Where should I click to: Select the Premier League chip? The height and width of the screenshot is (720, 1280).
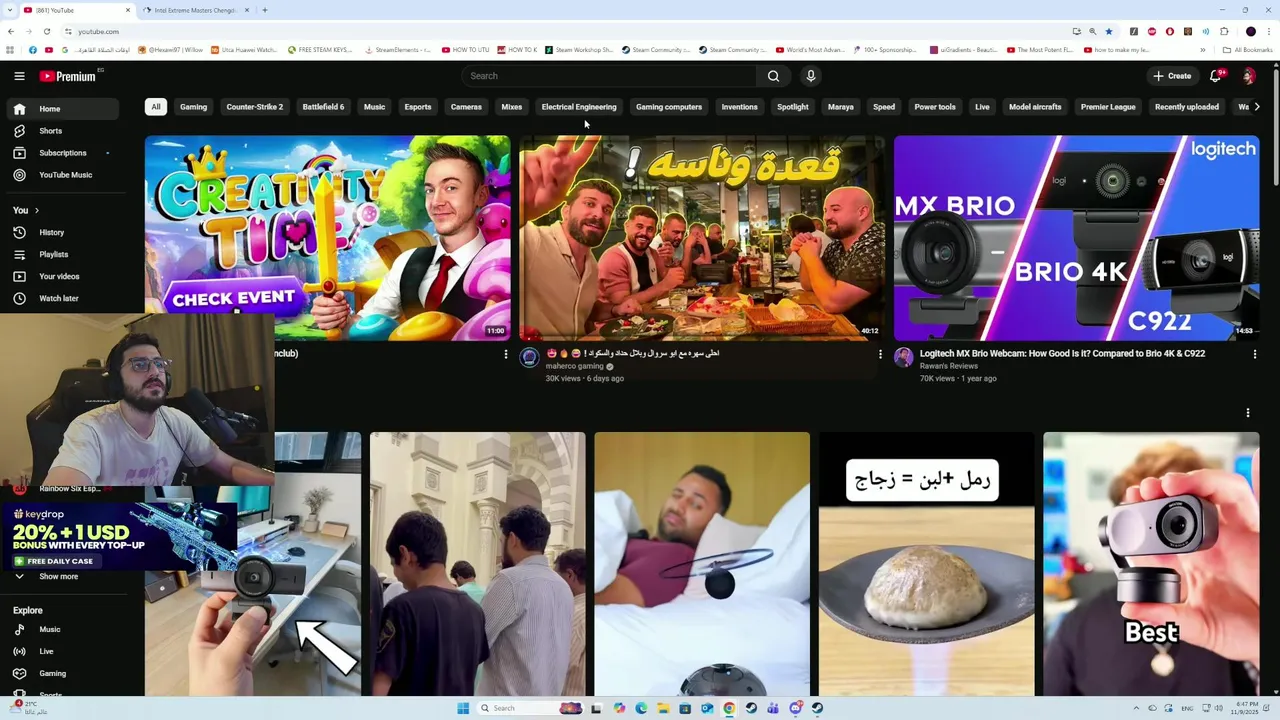pos(1108,107)
